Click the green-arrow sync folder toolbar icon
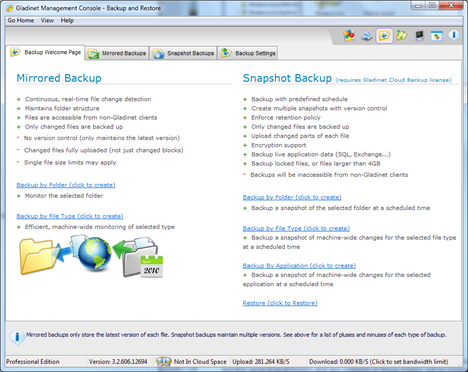The height and width of the screenshot is (372, 468). [402, 35]
